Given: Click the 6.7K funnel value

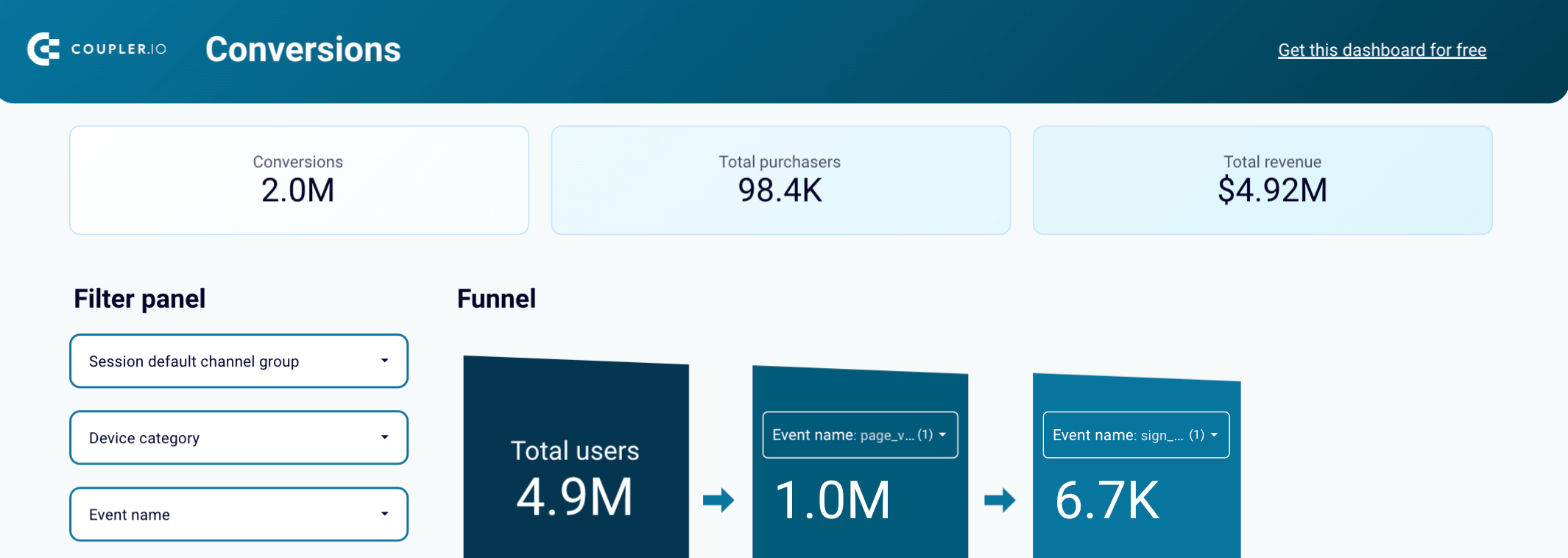Looking at the screenshot, I should click(x=1107, y=501).
